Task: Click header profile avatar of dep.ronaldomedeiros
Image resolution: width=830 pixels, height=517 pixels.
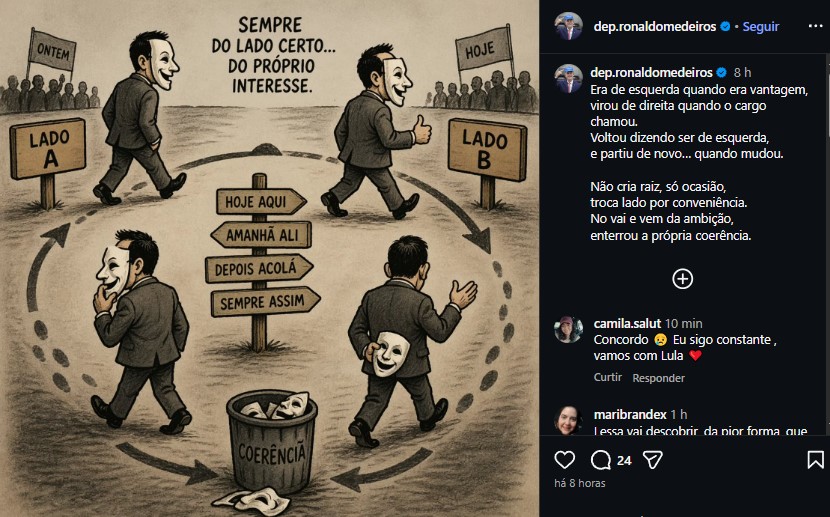Action: pyautogui.click(x=569, y=26)
